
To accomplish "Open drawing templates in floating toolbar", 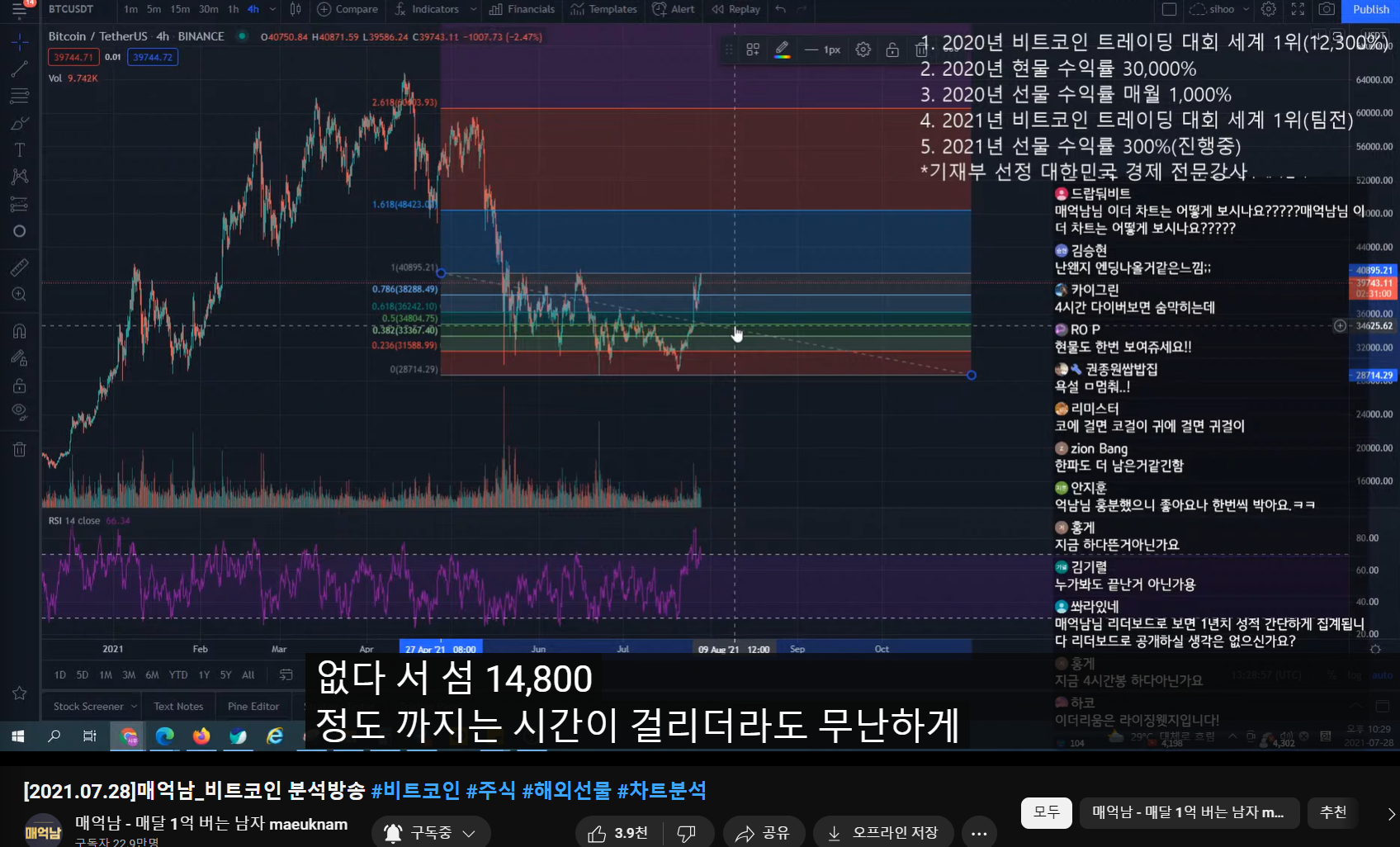I will pos(753,50).
